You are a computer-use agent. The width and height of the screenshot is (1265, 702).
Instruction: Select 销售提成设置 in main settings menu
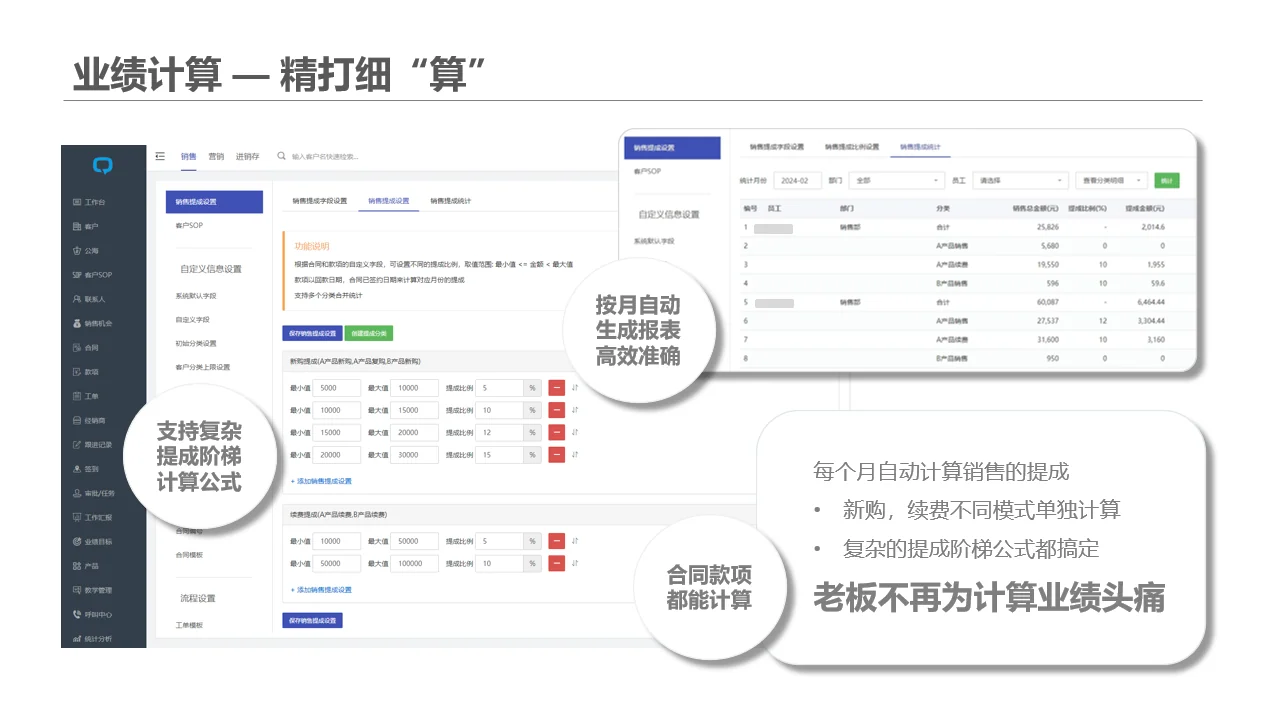coord(214,201)
